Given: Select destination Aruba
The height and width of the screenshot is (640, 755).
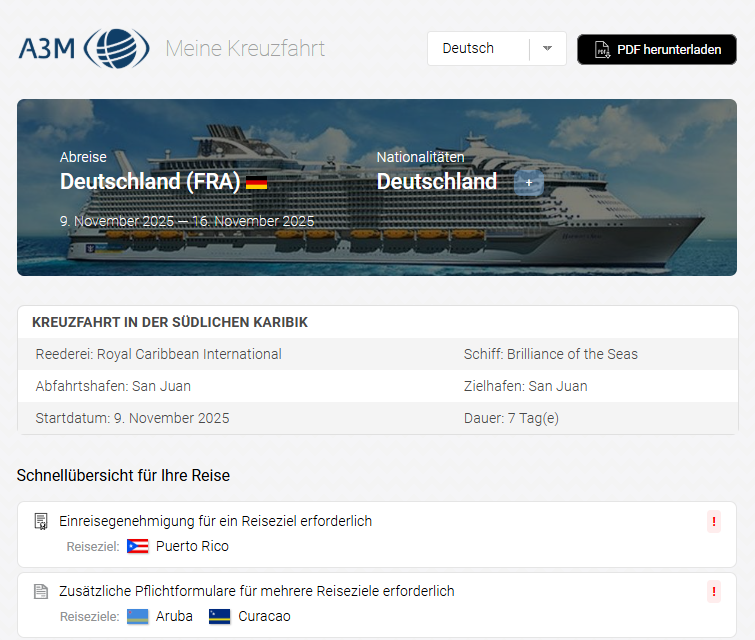Looking at the screenshot, I should [x=174, y=616].
